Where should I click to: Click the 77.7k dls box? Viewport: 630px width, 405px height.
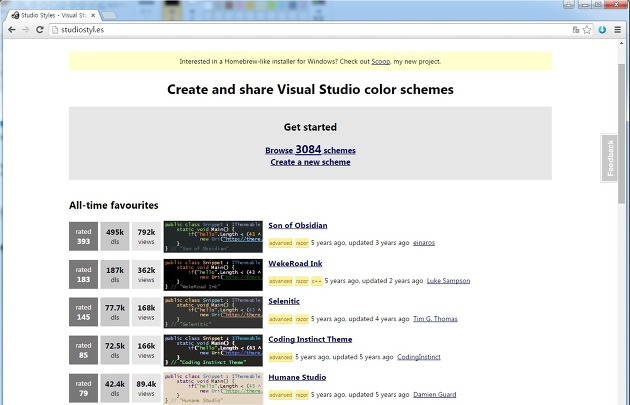pyautogui.click(x=115, y=312)
